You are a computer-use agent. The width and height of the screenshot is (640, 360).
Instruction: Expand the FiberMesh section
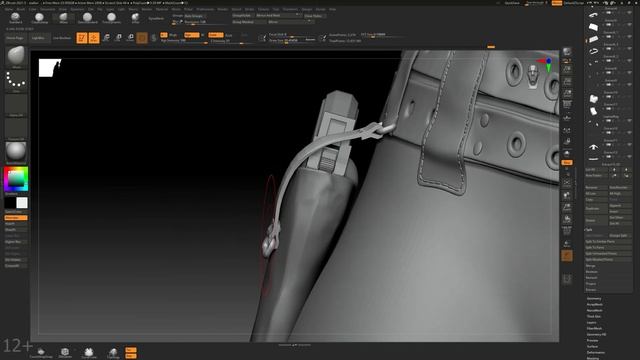pyautogui.click(x=594, y=328)
